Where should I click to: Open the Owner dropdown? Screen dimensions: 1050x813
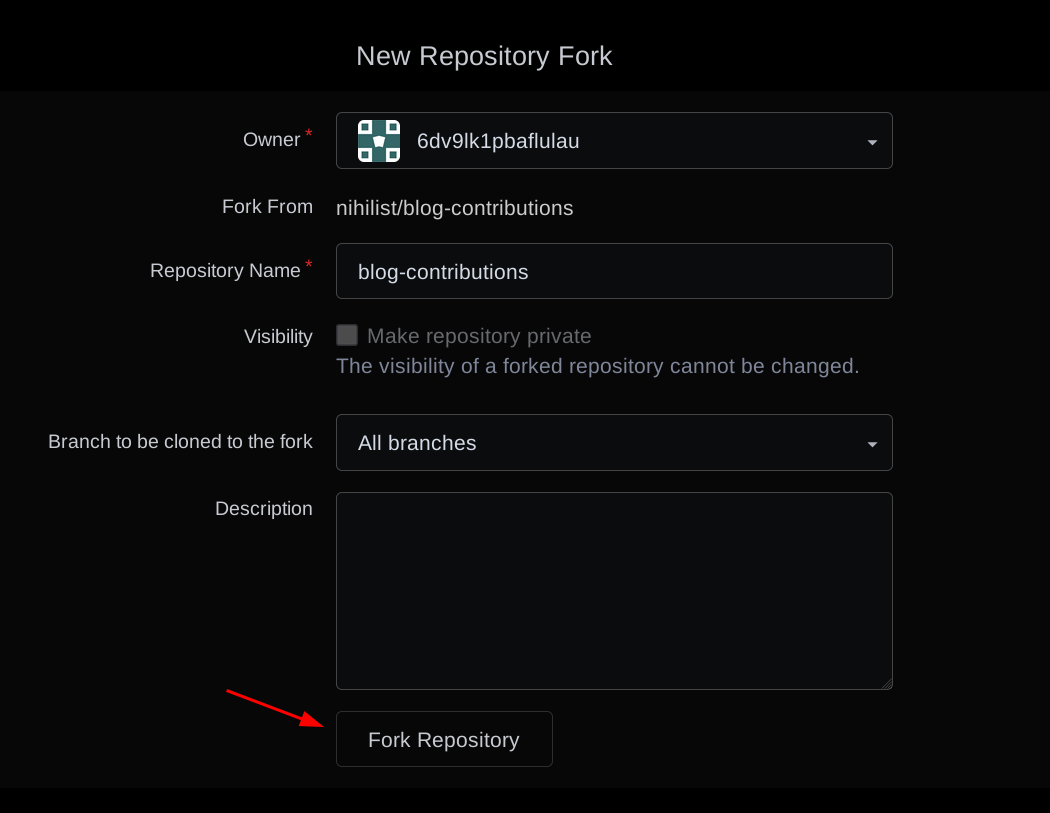coord(614,141)
